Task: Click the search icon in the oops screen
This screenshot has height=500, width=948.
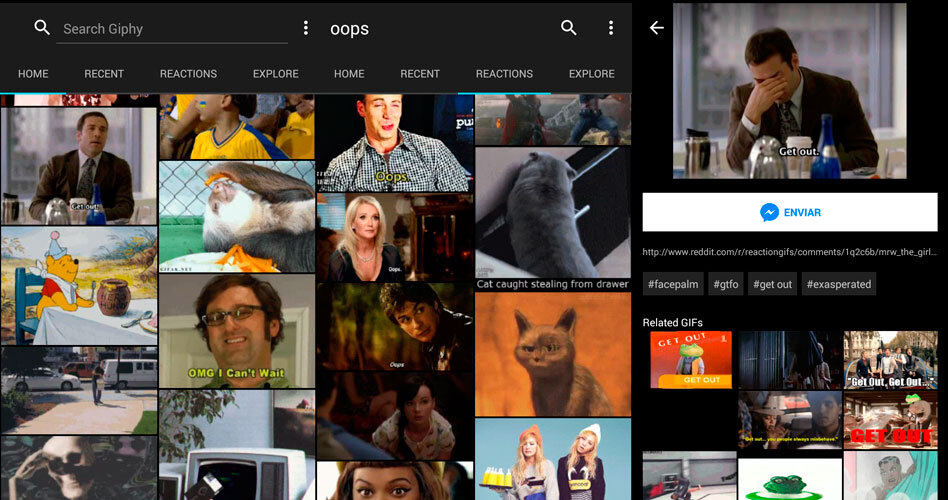Action: [569, 28]
